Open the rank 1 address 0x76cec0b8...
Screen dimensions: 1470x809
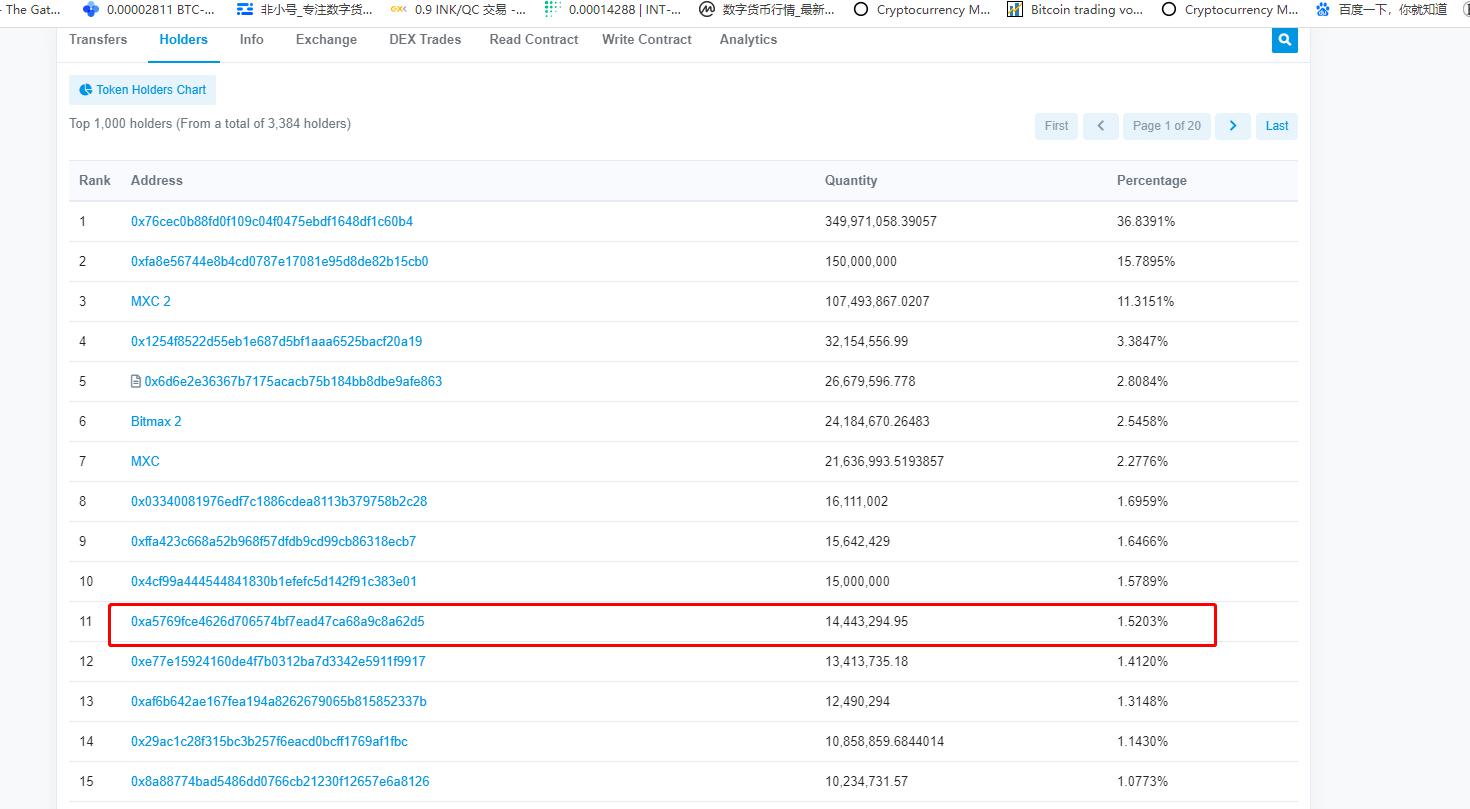(x=271, y=222)
